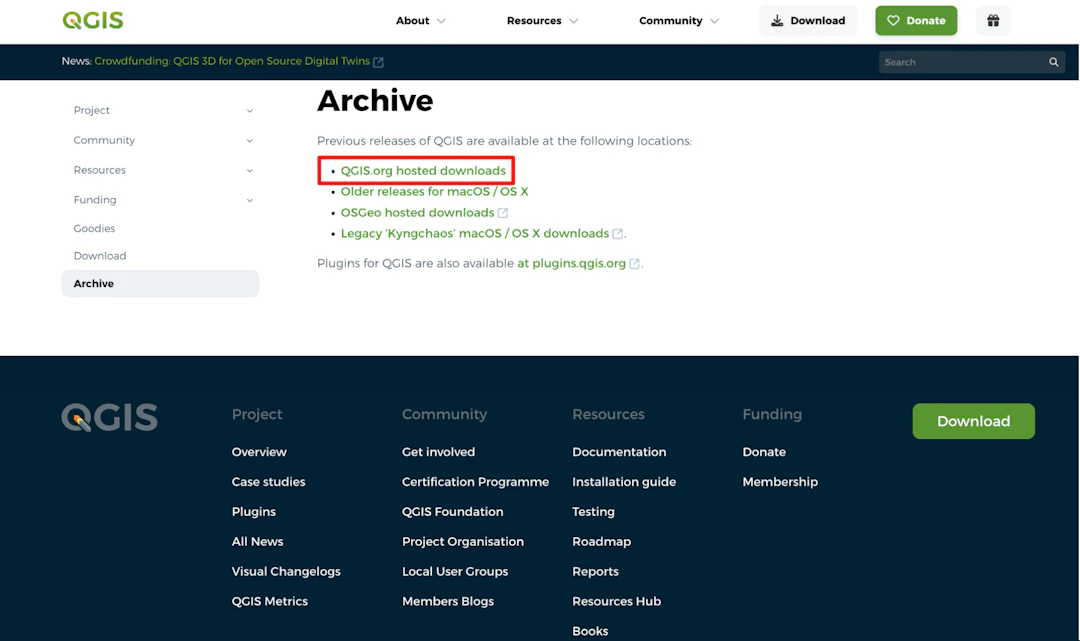The width and height of the screenshot is (1080, 641).
Task: Select Archive in the sidebar
Action: 160,283
